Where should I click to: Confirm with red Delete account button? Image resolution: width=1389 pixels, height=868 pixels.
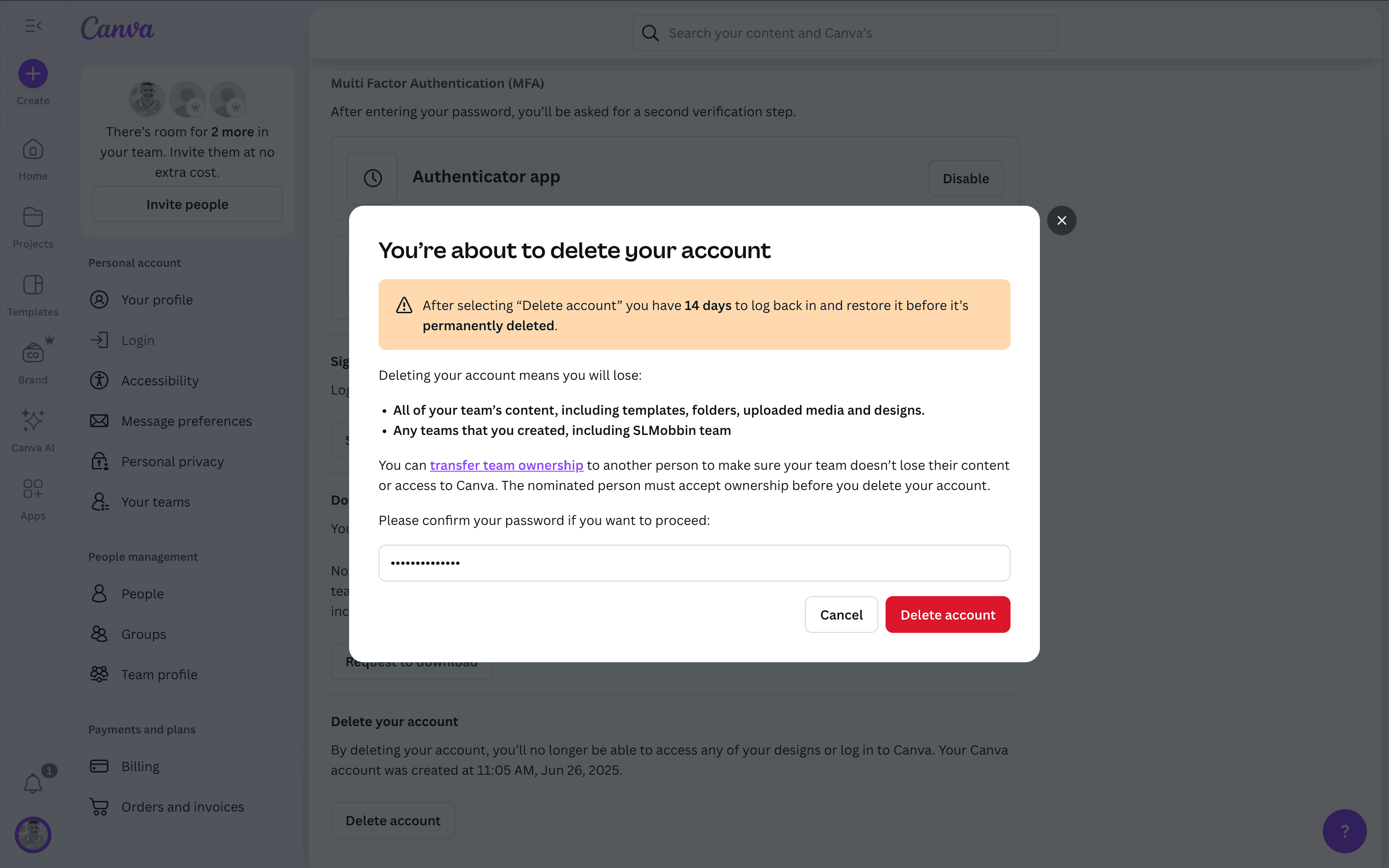point(948,615)
